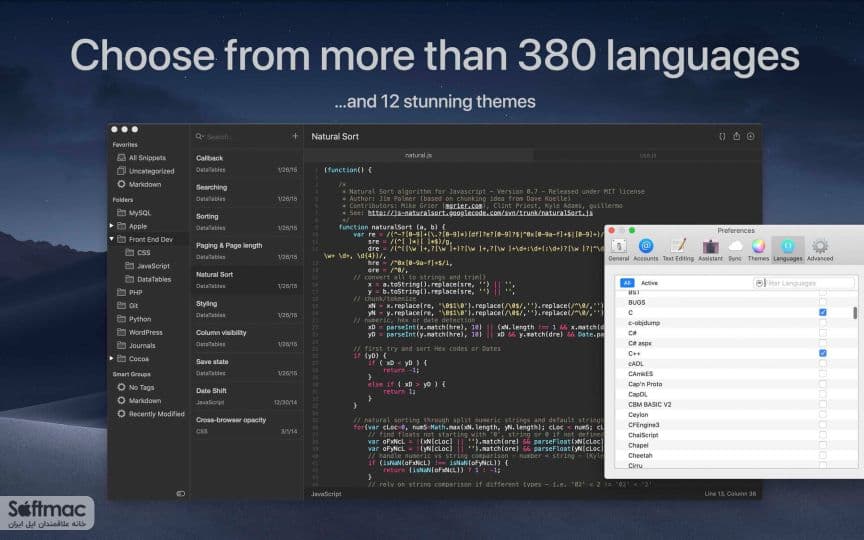
Task: Click the Filter Languages field
Action: click(803, 283)
